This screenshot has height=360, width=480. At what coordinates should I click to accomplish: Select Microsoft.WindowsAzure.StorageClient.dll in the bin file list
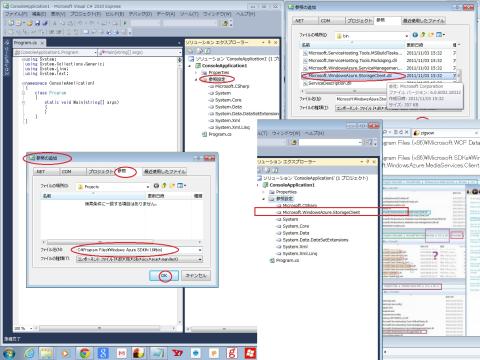[x=349, y=76]
